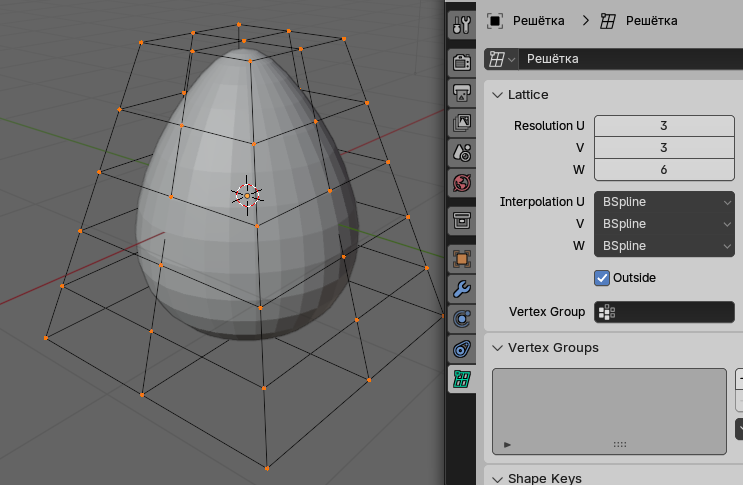Image resolution: width=743 pixels, height=485 pixels.
Task: Click the lattice data icon in the breadcrumb
Action: click(608, 21)
